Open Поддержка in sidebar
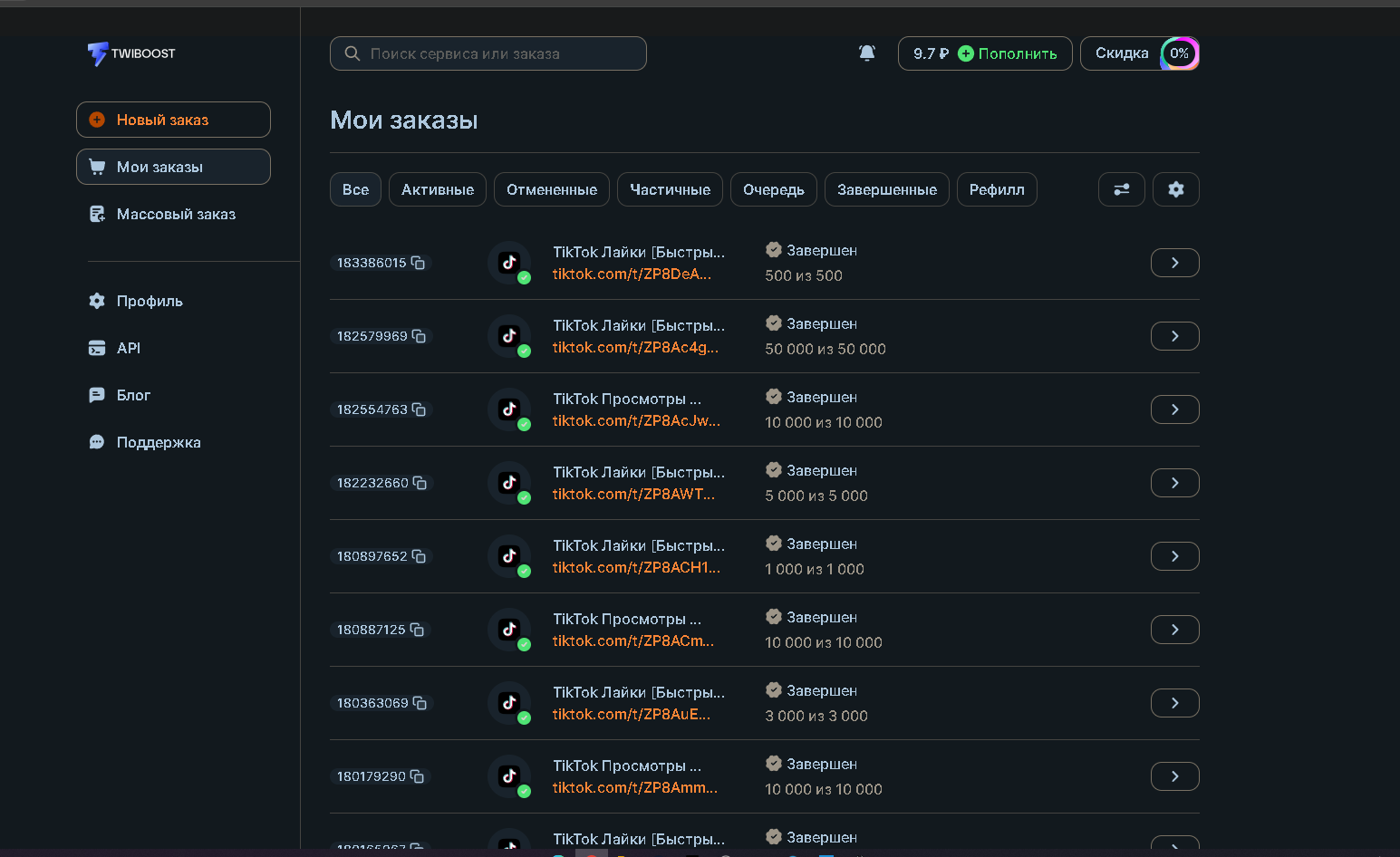Screen dimensions: 1400x857 coord(145,442)
